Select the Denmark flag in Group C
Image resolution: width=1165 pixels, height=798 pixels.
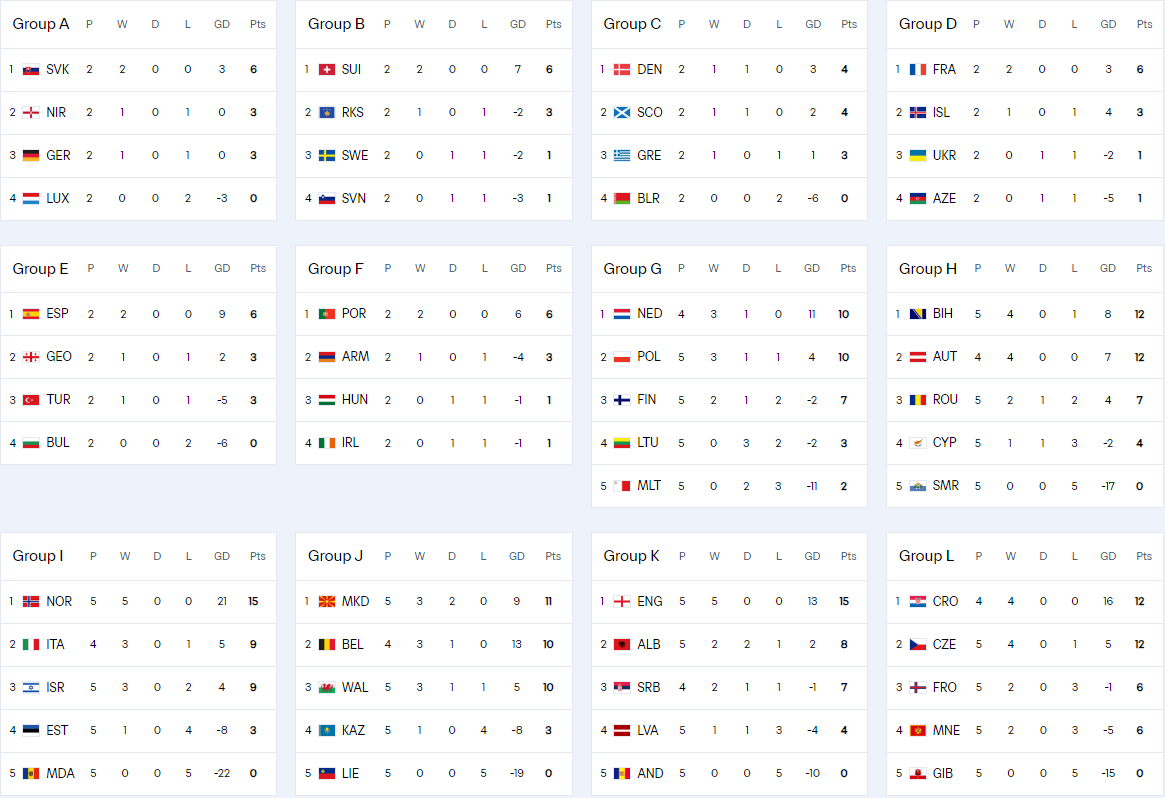tap(622, 70)
